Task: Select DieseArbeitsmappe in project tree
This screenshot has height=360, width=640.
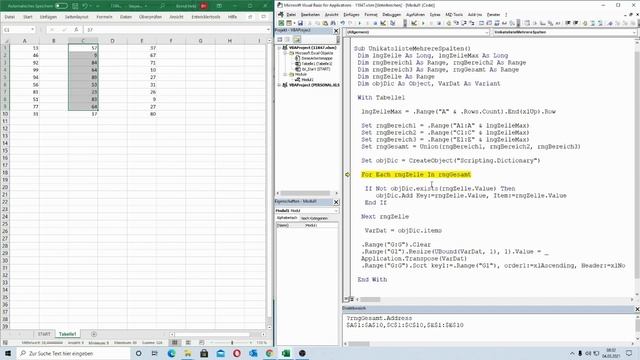Action: [x=317, y=58]
